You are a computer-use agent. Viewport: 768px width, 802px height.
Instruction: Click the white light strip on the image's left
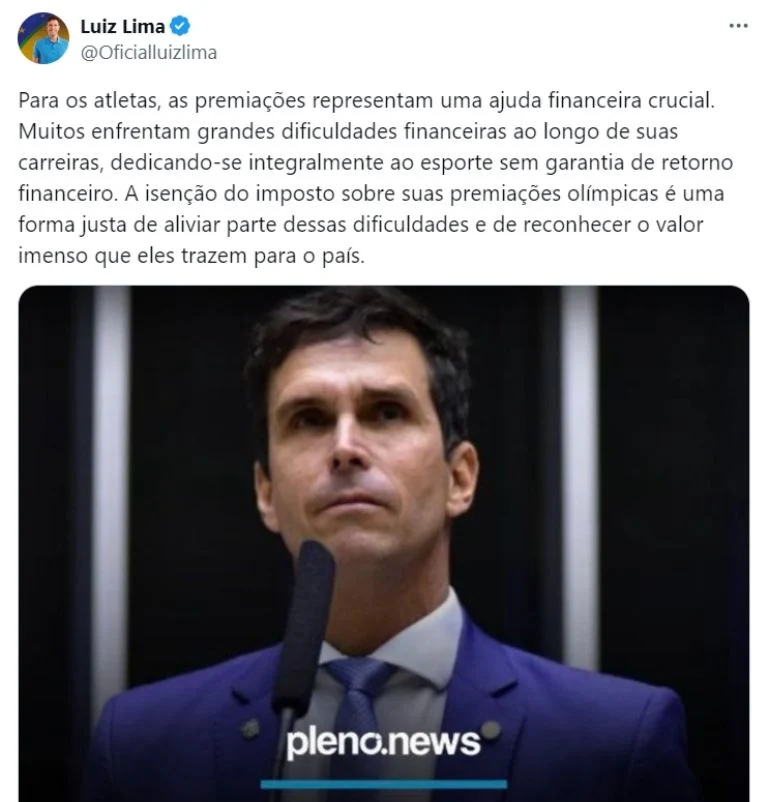111,486
